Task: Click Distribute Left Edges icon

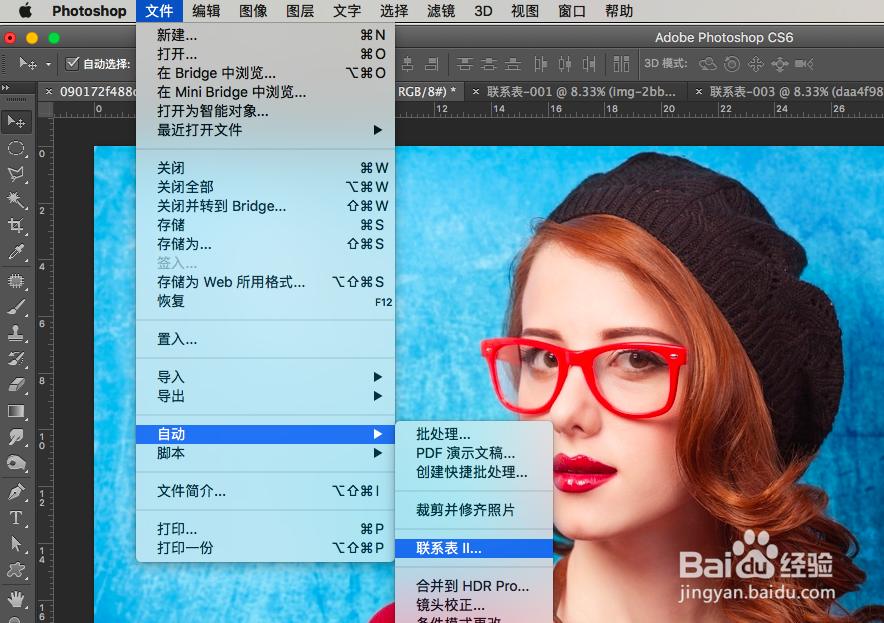Action: 541,64
